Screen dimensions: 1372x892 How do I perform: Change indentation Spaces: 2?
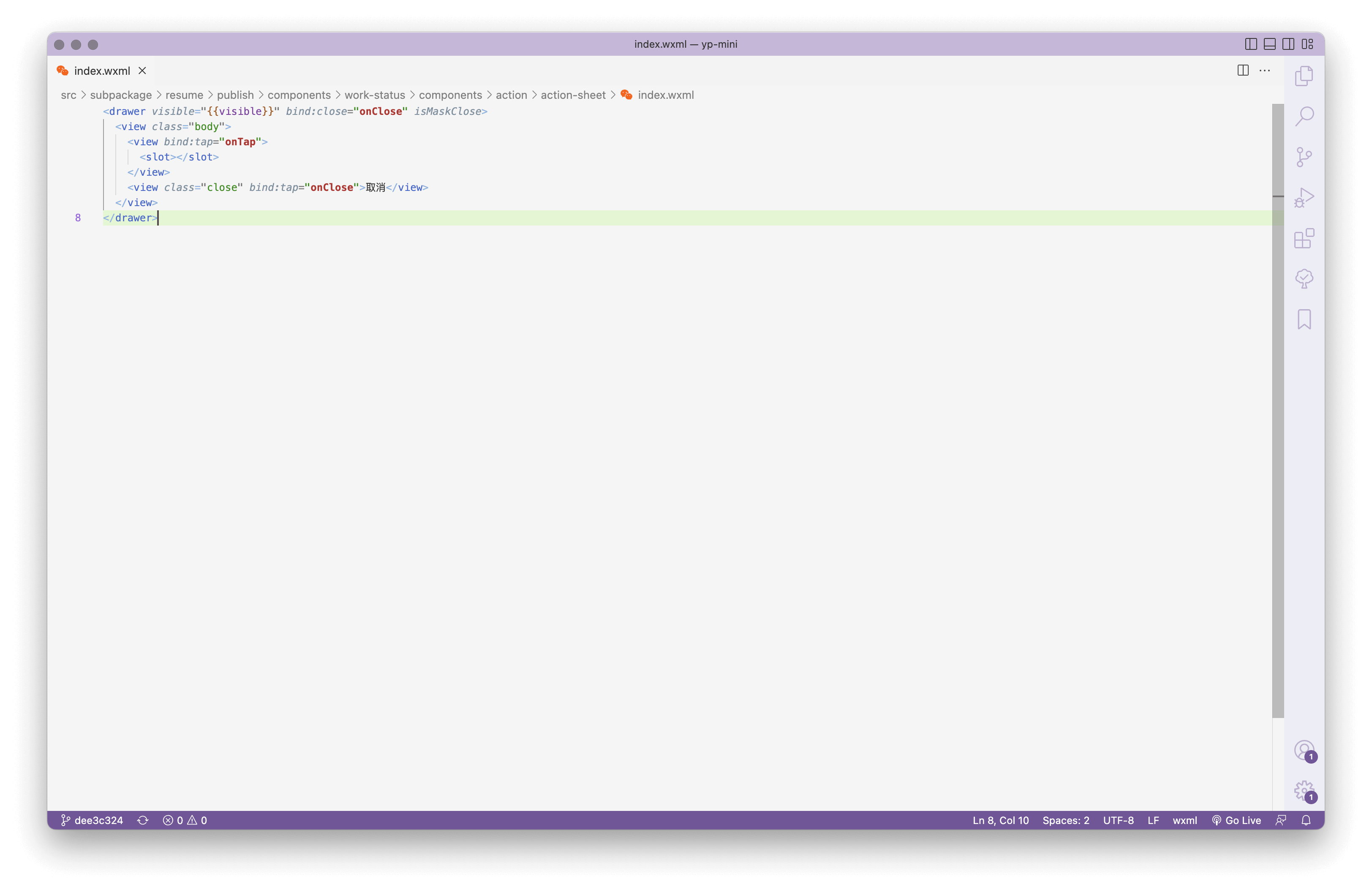click(x=1065, y=820)
